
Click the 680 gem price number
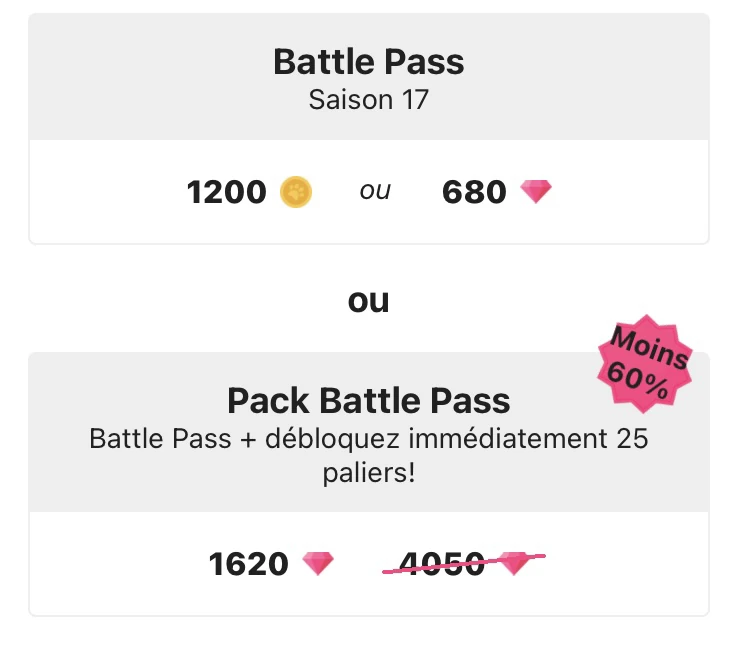click(x=474, y=191)
